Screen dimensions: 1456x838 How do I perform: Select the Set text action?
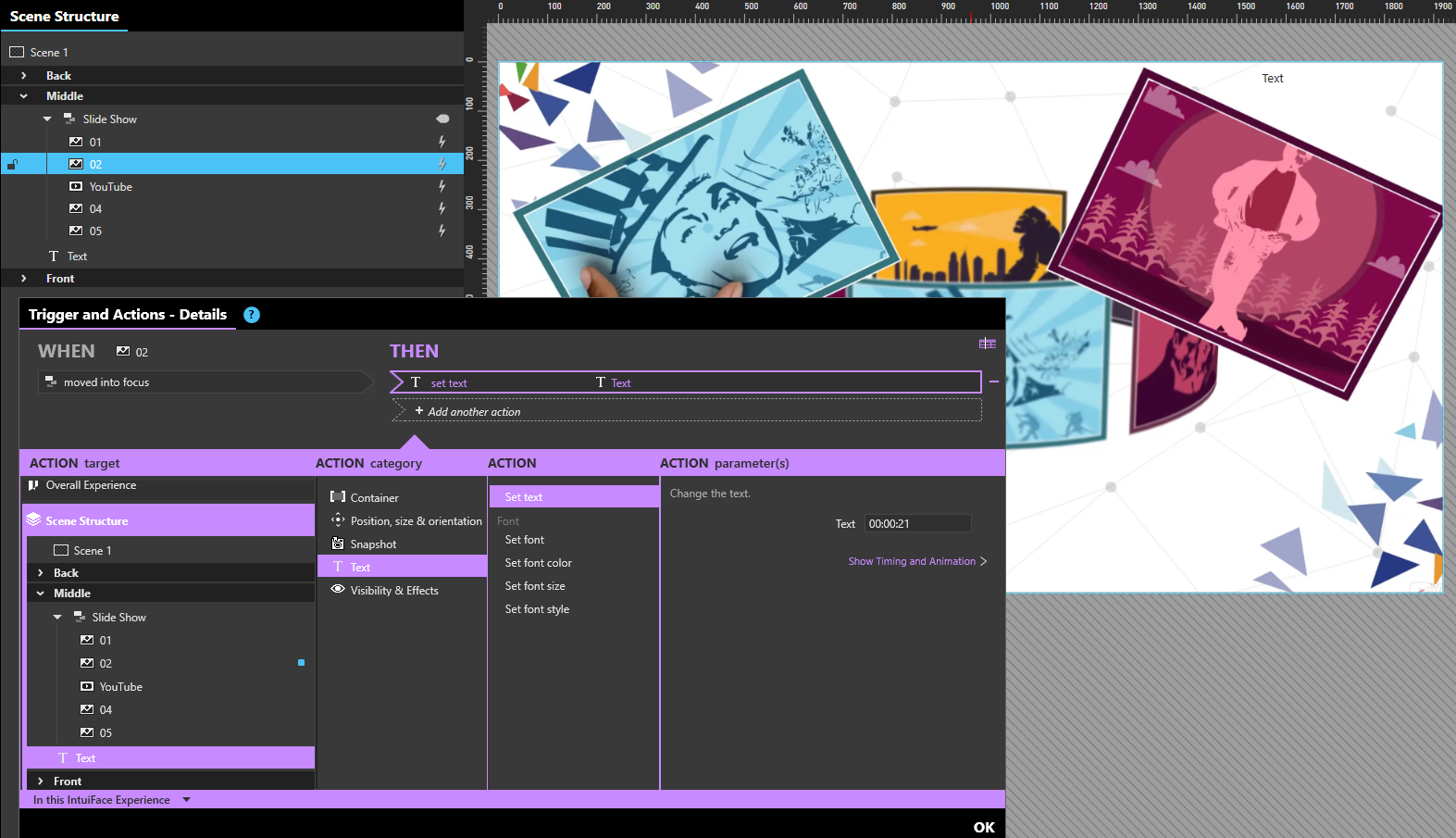click(x=574, y=497)
